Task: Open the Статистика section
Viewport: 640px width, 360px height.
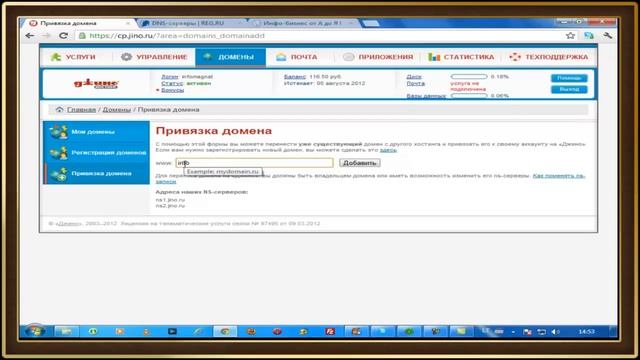Action: point(461,57)
